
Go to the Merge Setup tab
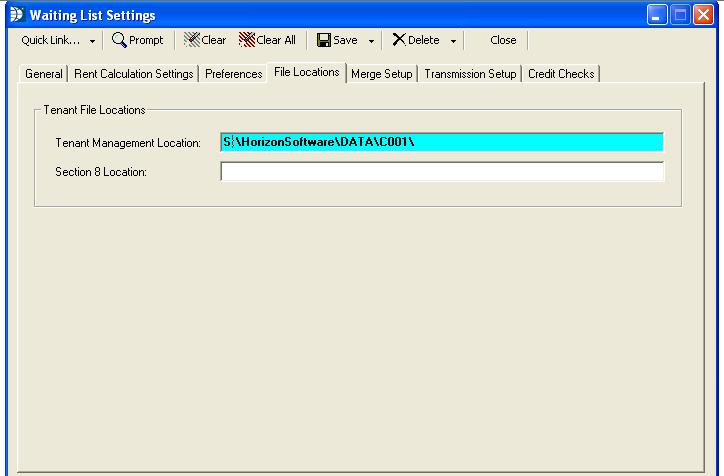tap(381, 74)
